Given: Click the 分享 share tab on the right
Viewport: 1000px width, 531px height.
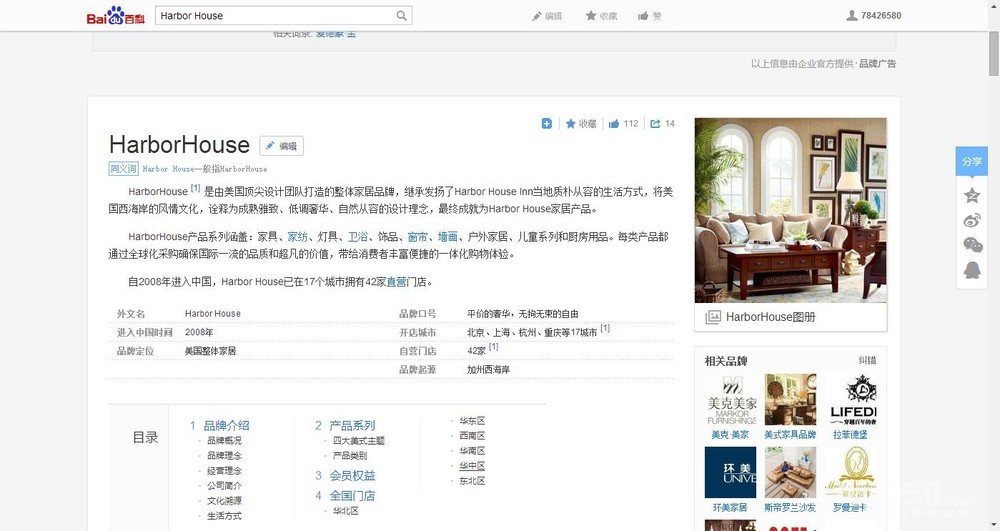Looking at the screenshot, I should tap(971, 161).
